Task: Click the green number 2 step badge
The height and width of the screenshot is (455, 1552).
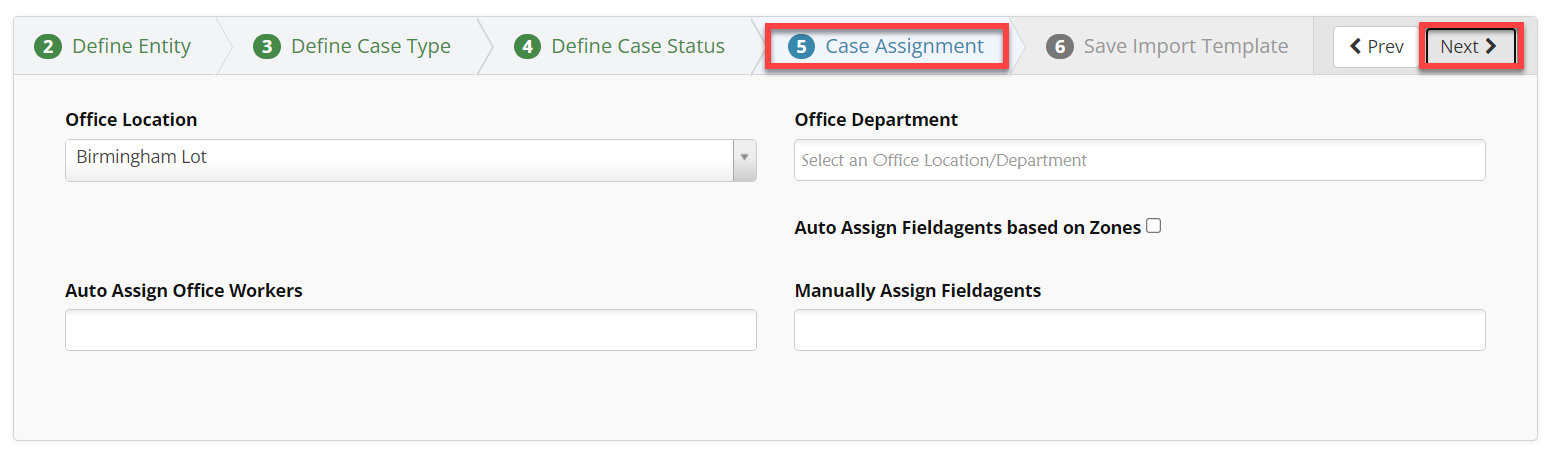Action: coord(48,47)
